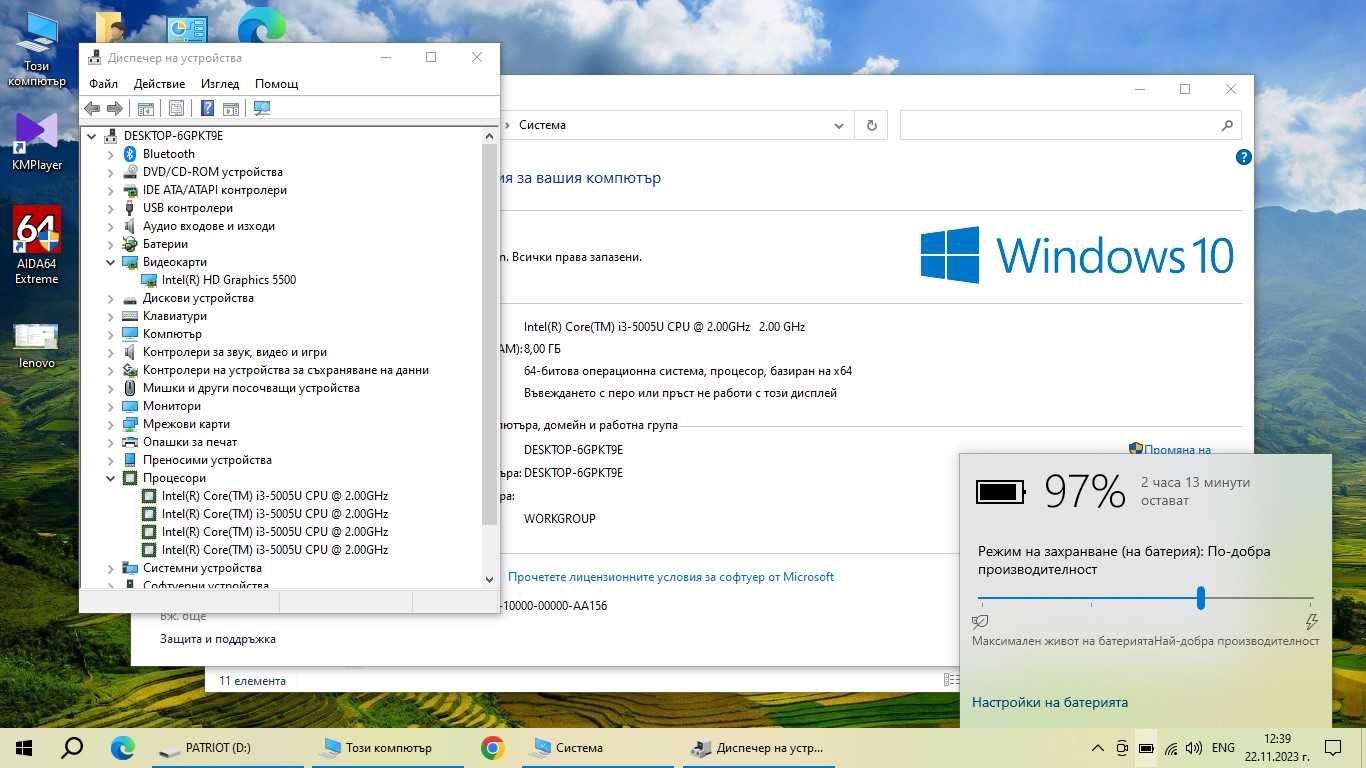Screen dimensions: 1366x768
Task: Open the Изглед menu
Action: pos(220,84)
